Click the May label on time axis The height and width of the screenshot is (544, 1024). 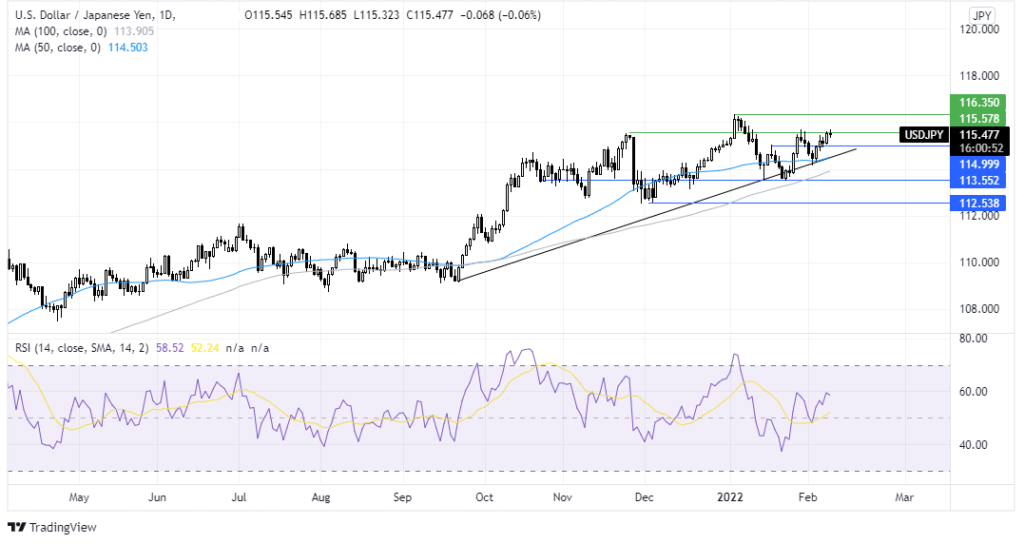pyautogui.click(x=78, y=497)
